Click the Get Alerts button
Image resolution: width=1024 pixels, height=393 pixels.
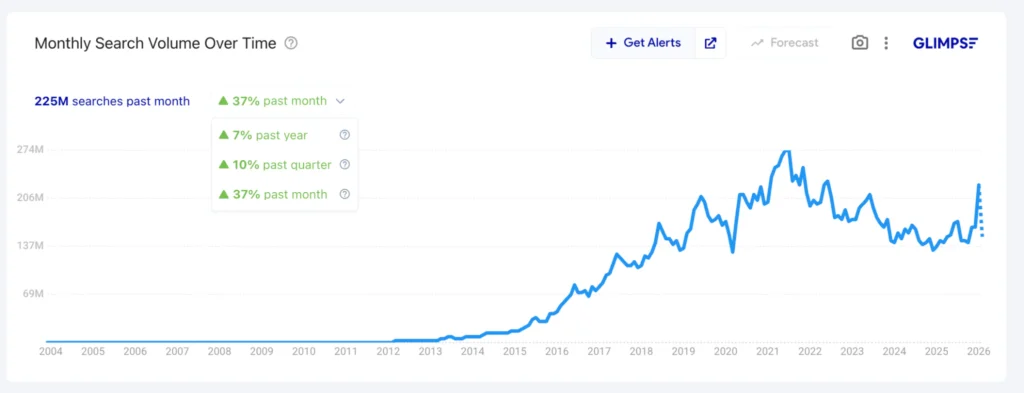pos(643,43)
